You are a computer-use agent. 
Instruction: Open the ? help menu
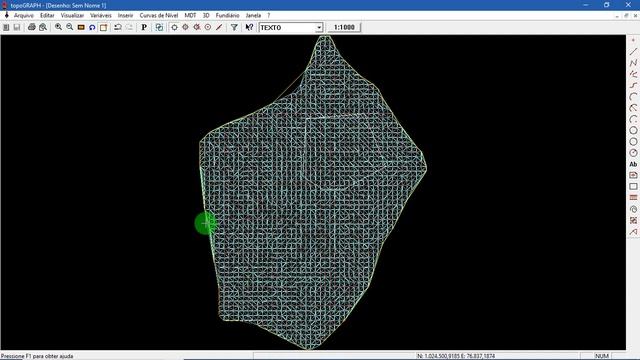tap(269, 16)
